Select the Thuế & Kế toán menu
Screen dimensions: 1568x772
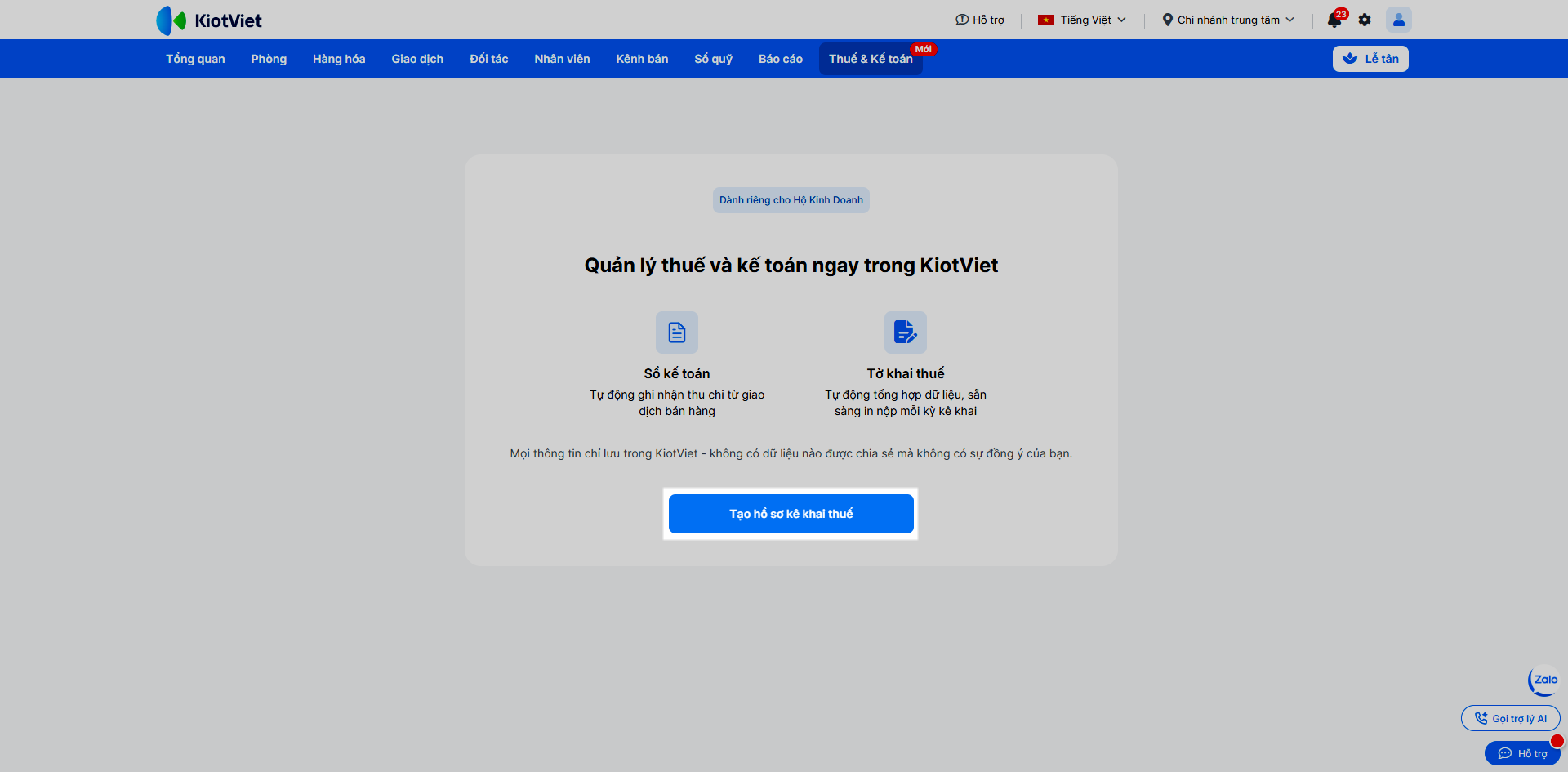click(871, 59)
